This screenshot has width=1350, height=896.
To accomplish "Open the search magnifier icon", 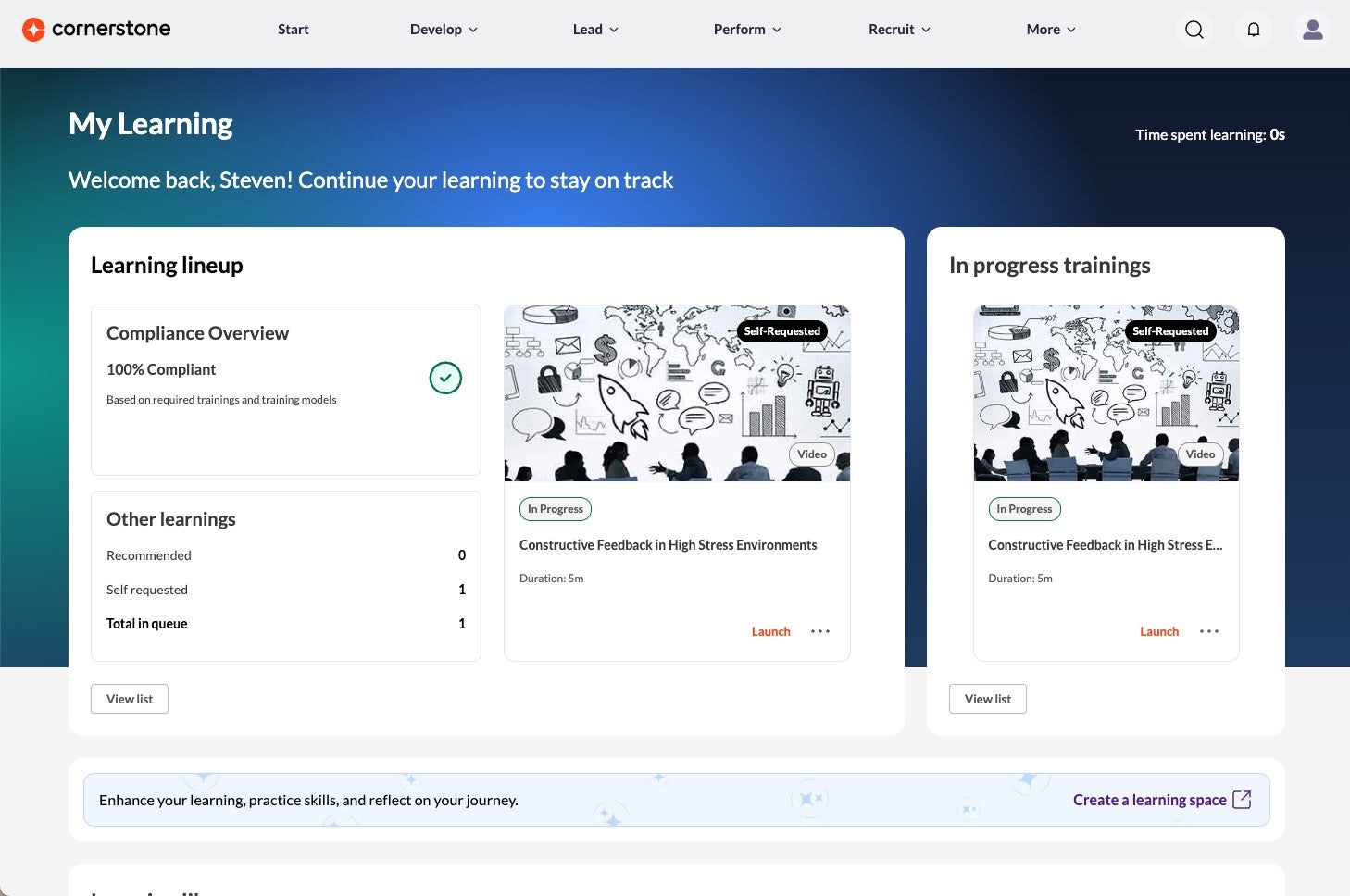I will (1194, 30).
